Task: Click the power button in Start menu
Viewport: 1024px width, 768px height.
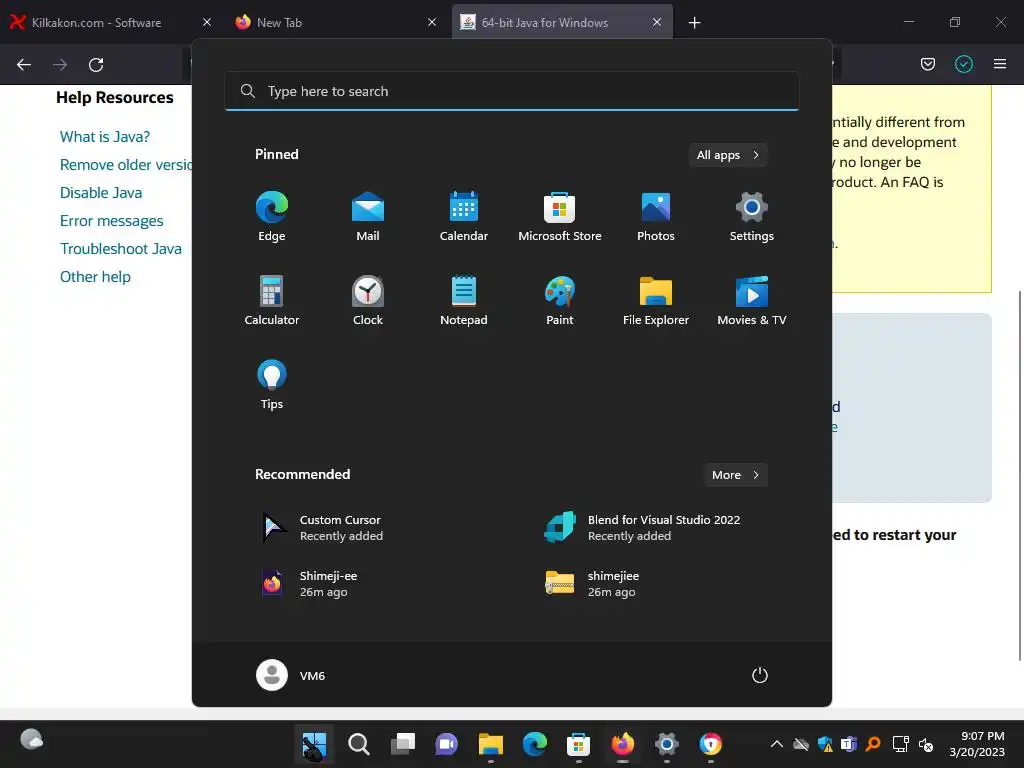Action: pyautogui.click(x=760, y=675)
